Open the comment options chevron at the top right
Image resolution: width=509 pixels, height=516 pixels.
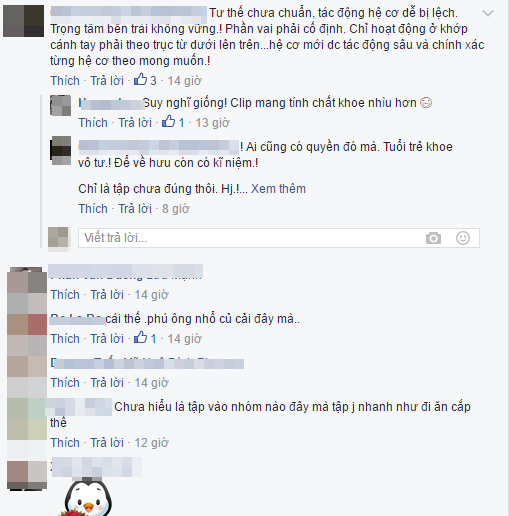click(x=488, y=13)
